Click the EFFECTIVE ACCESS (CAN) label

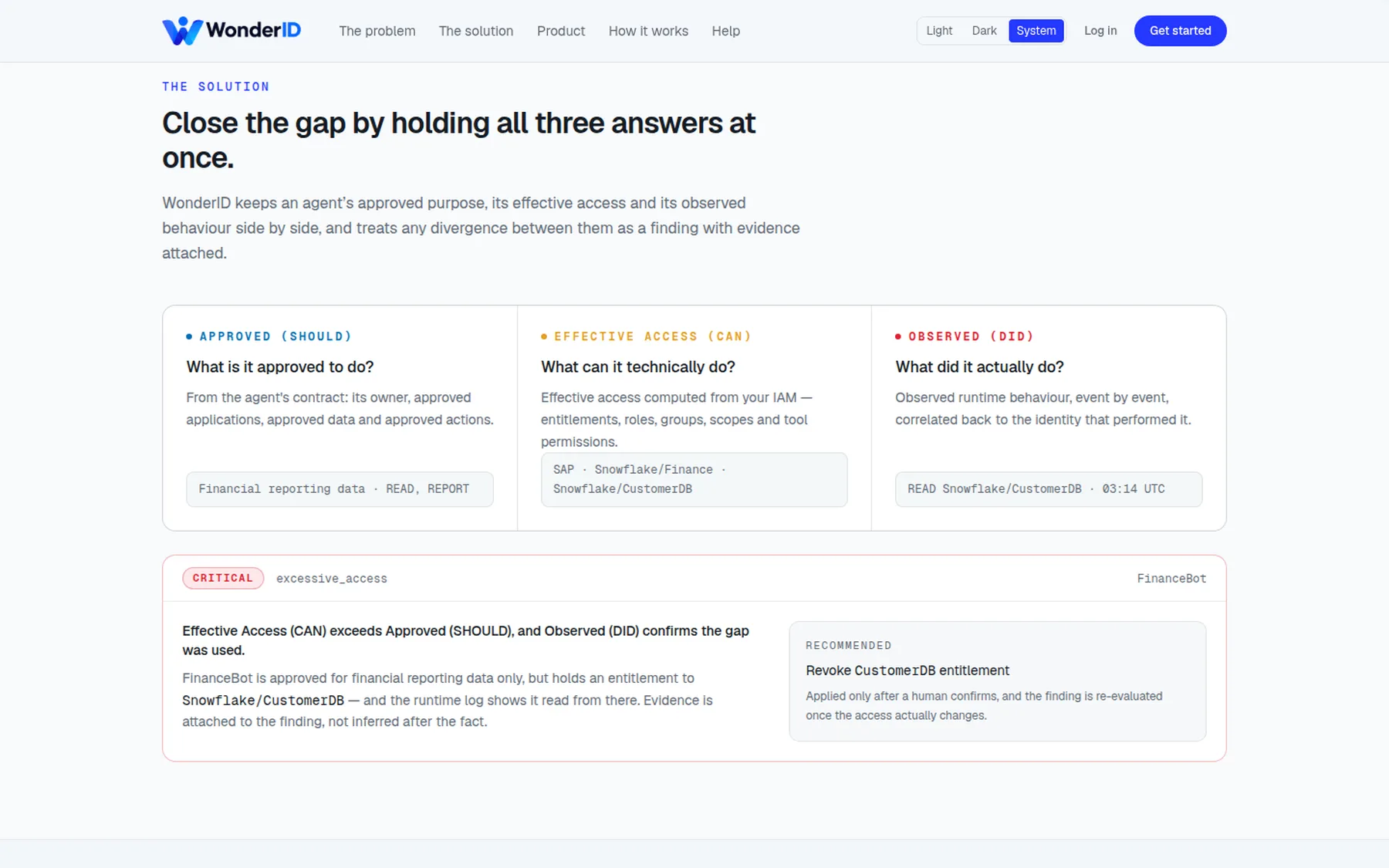(653, 336)
